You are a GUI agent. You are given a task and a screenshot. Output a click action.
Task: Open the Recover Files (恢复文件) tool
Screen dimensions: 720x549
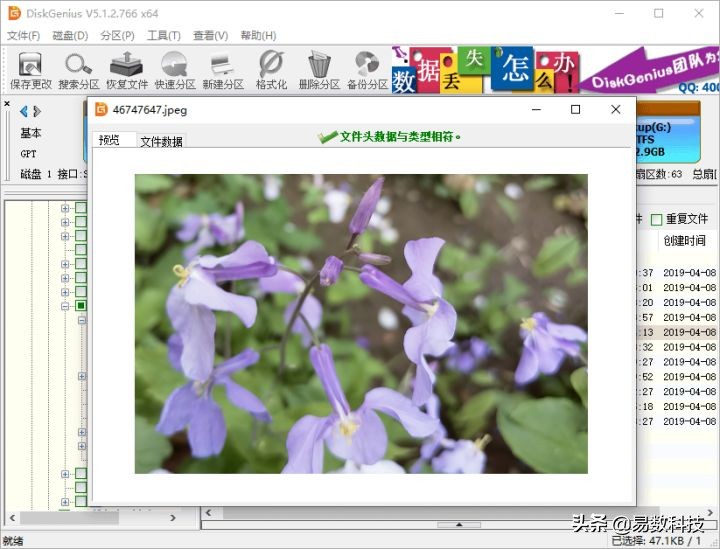coord(127,70)
